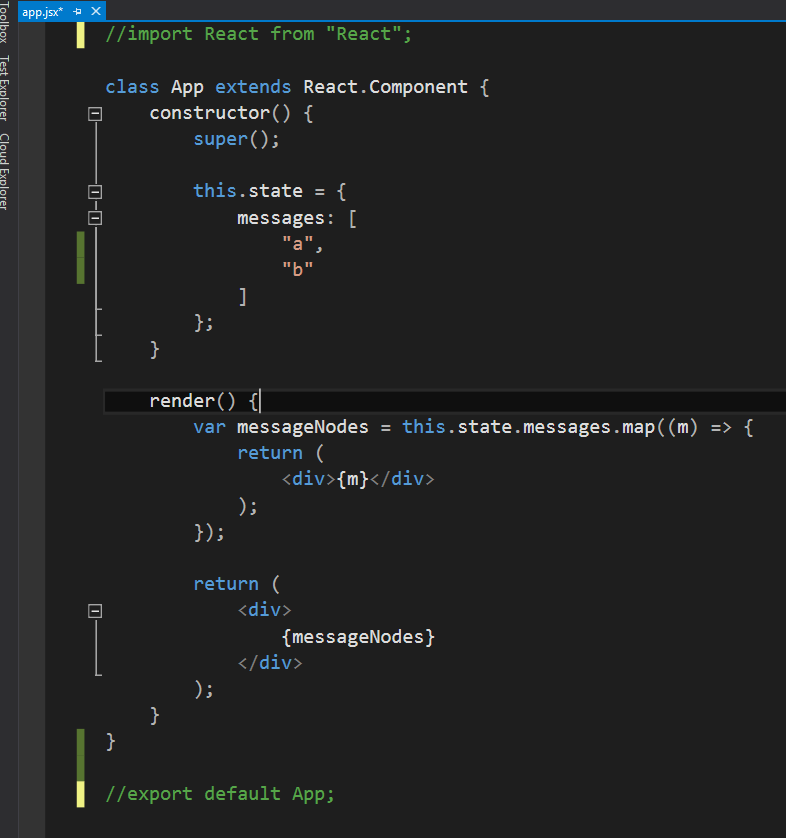Click '{messageNodes}' inside the div
The image size is (786, 838).
358,637
